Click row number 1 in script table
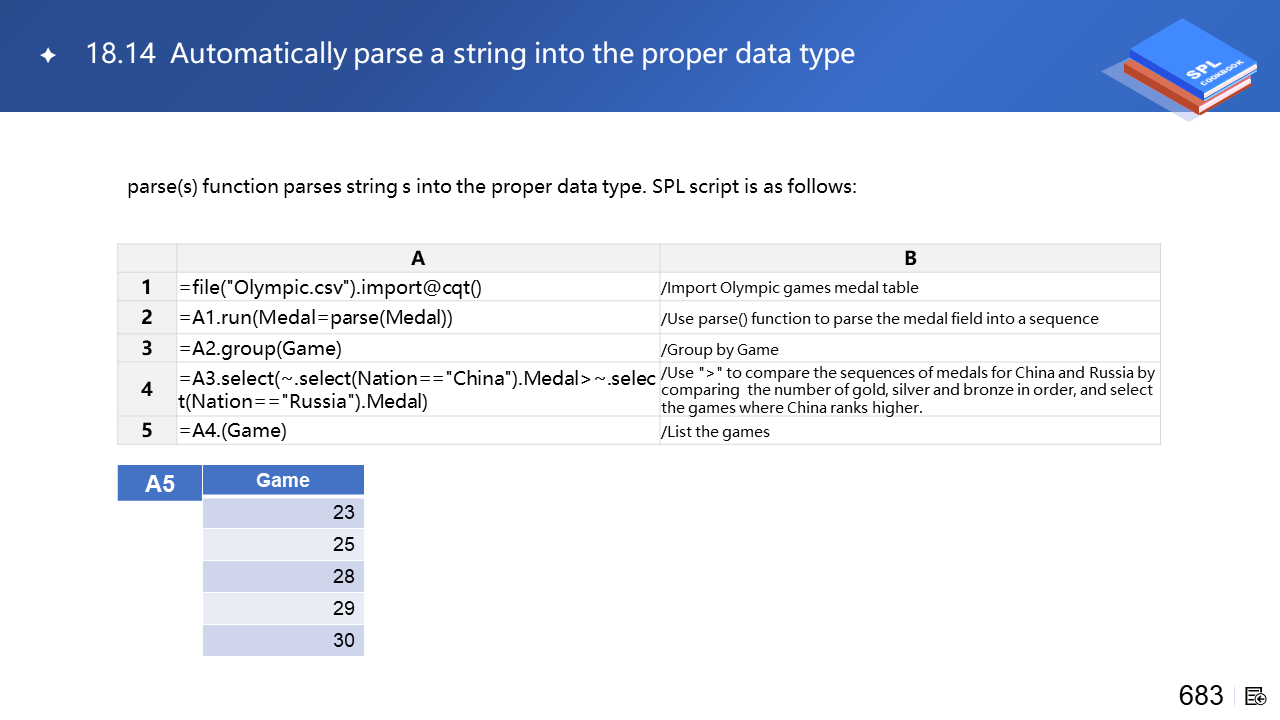The height and width of the screenshot is (720, 1280). tap(147, 287)
